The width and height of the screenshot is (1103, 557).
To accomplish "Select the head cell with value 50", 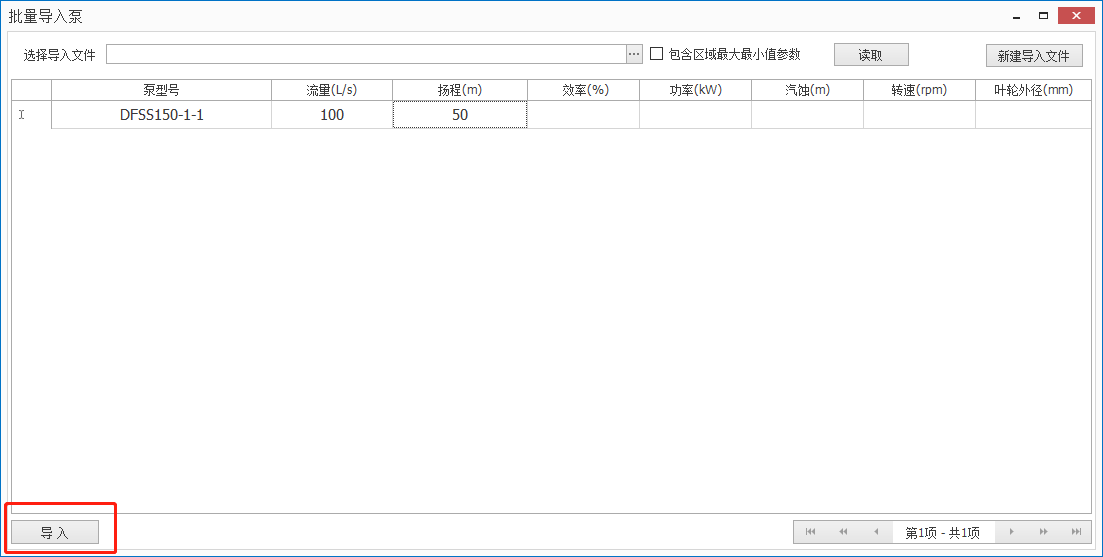I will pos(460,115).
